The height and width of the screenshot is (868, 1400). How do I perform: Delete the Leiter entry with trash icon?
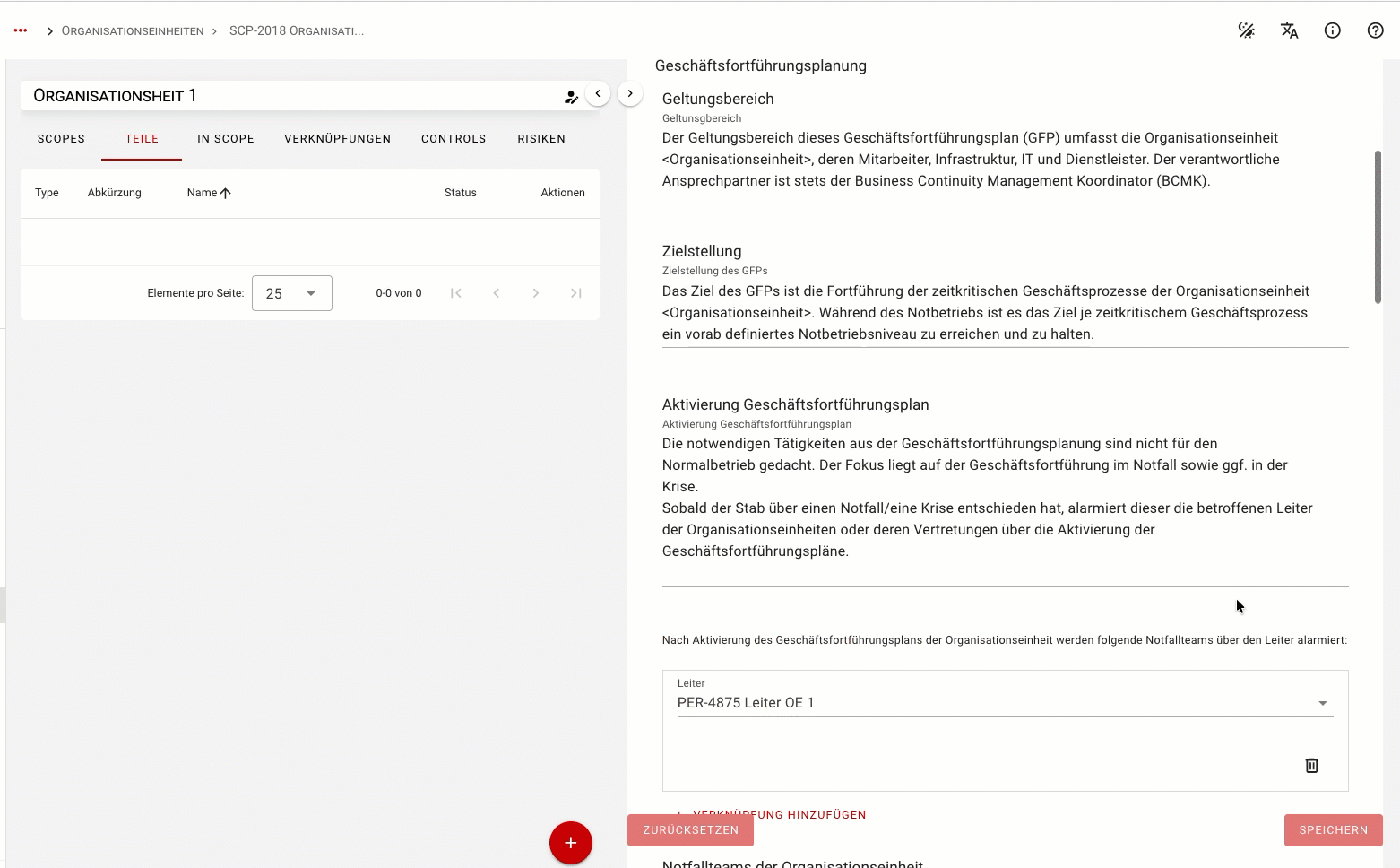pos(1311,765)
